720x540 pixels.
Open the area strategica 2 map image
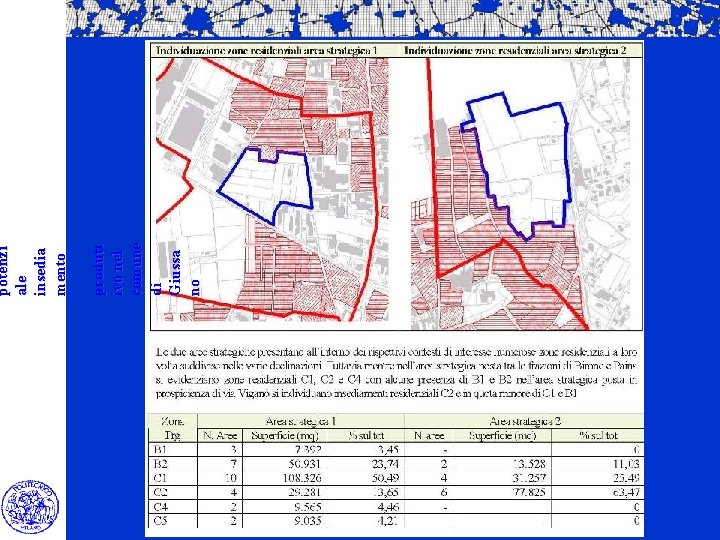coord(520,193)
